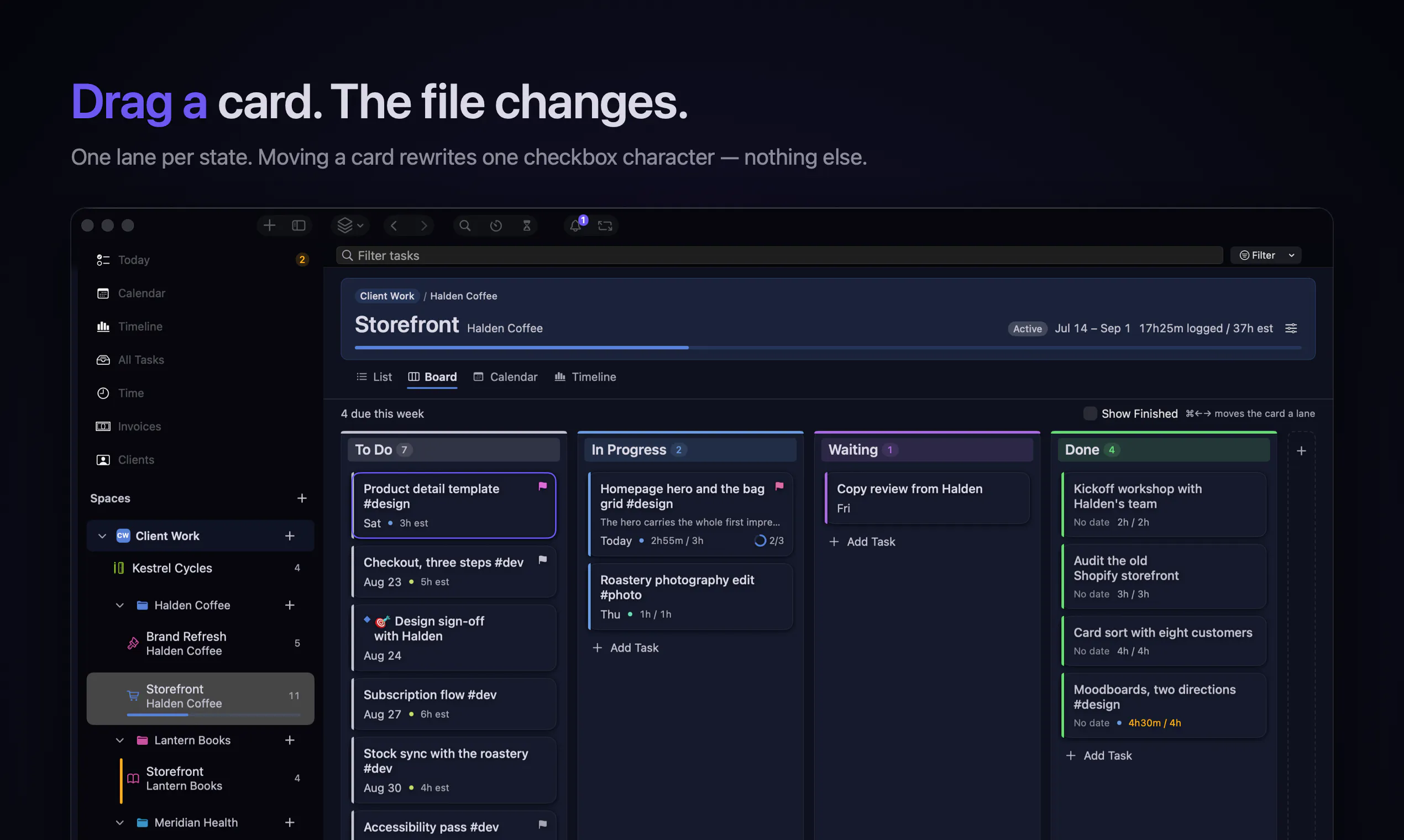Image resolution: width=1404 pixels, height=840 pixels.
Task: Click the Halden Coffee breadcrumb
Action: (x=464, y=296)
